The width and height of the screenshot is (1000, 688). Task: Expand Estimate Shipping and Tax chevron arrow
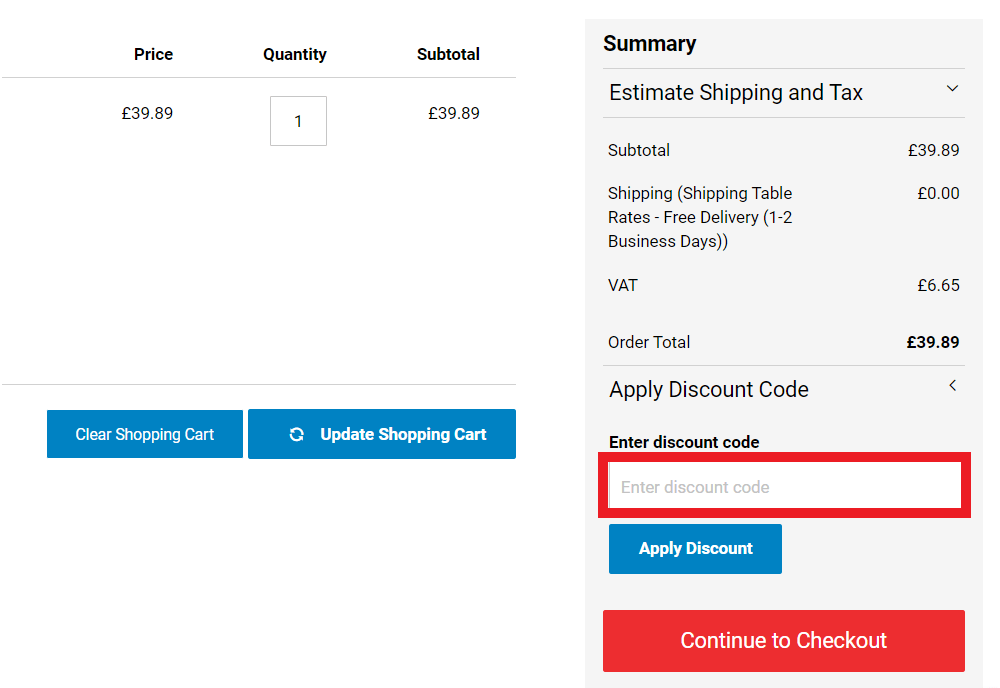click(952, 89)
